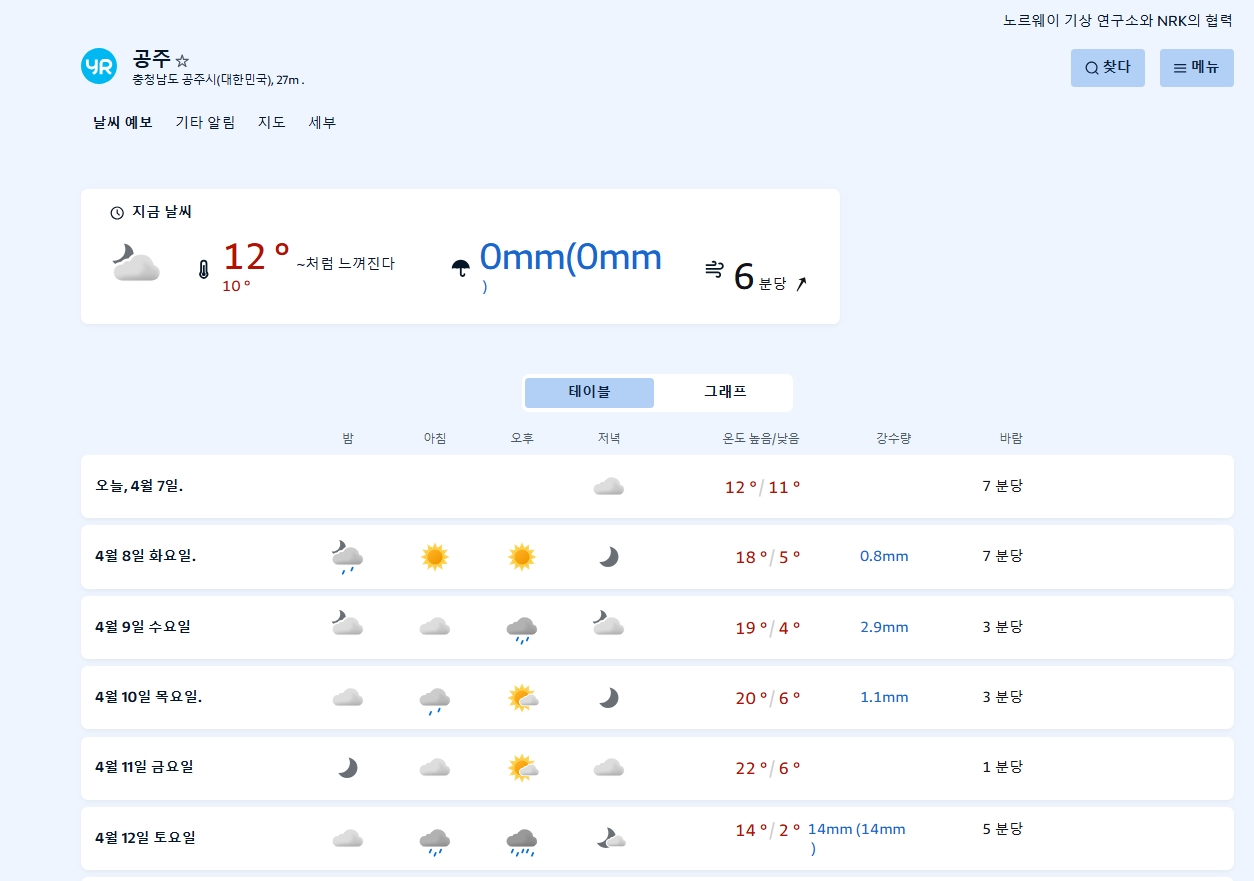Open the 4월 9일 수요일 forecast row
The image size is (1254, 881).
657,627
